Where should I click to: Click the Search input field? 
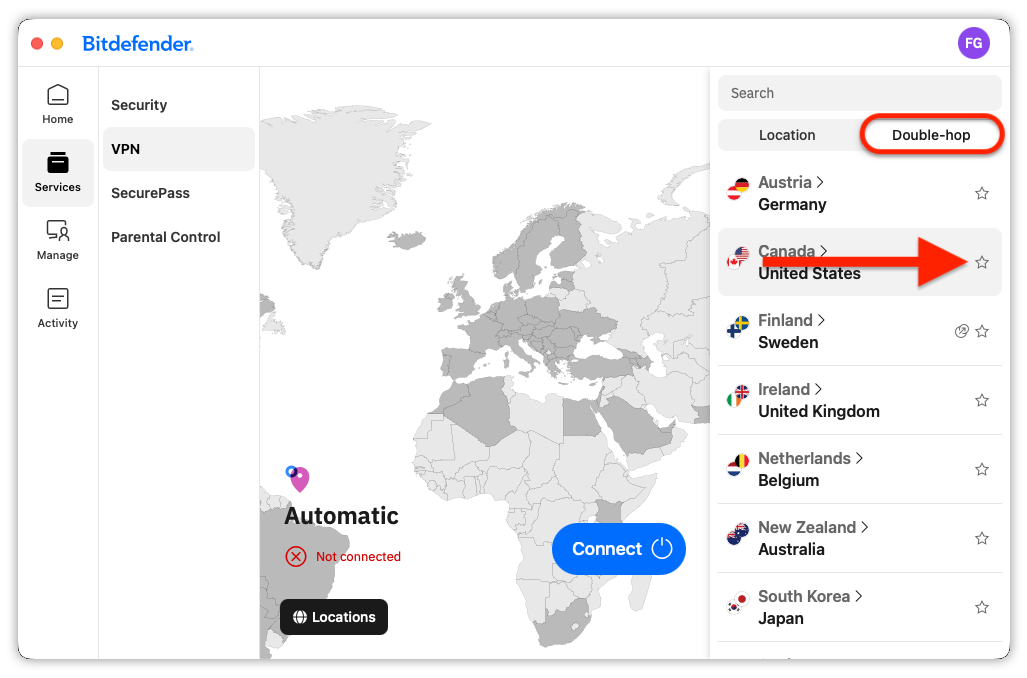[x=859, y=93]
